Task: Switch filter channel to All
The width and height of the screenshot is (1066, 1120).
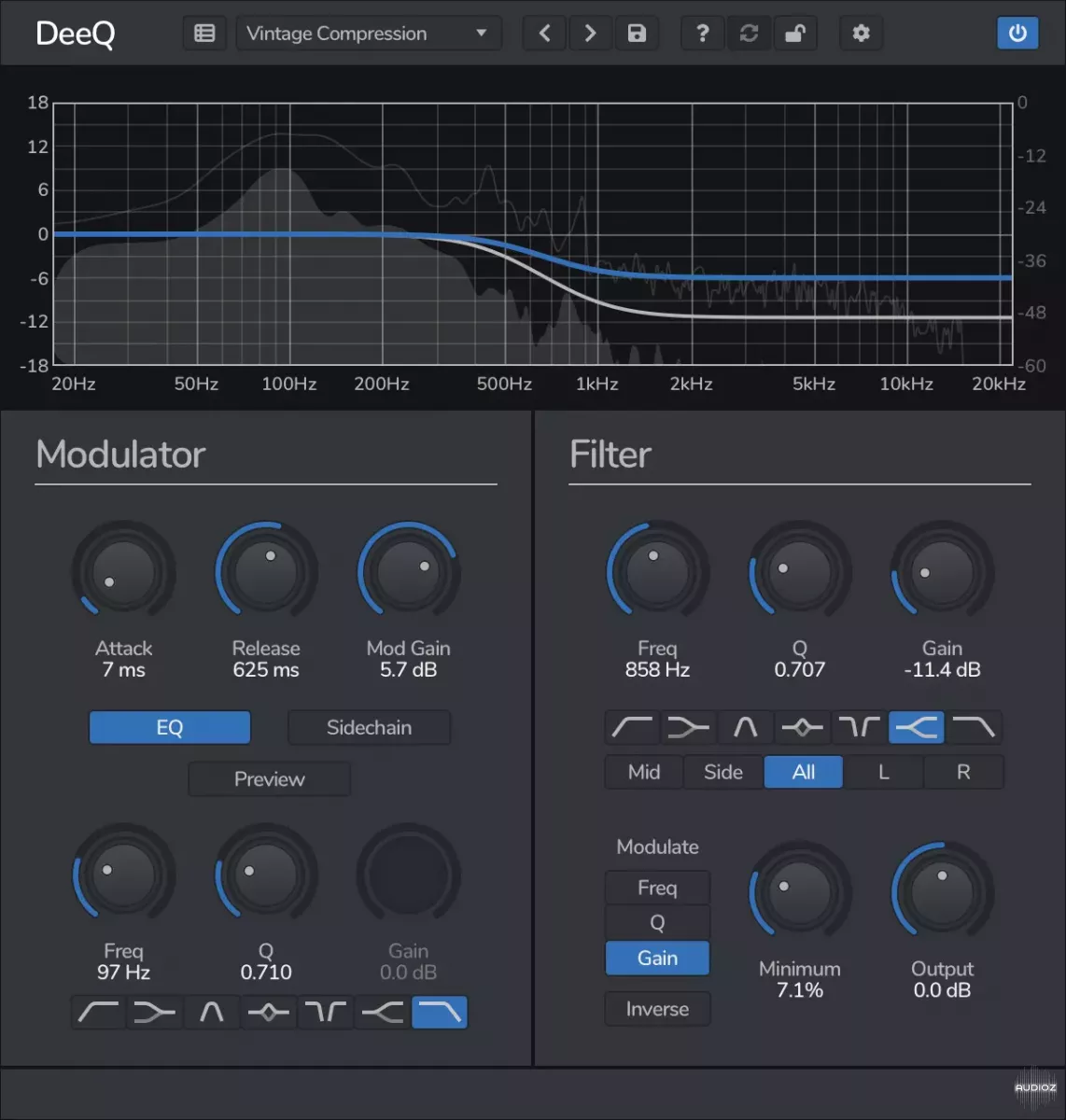Action: point(804,772)
